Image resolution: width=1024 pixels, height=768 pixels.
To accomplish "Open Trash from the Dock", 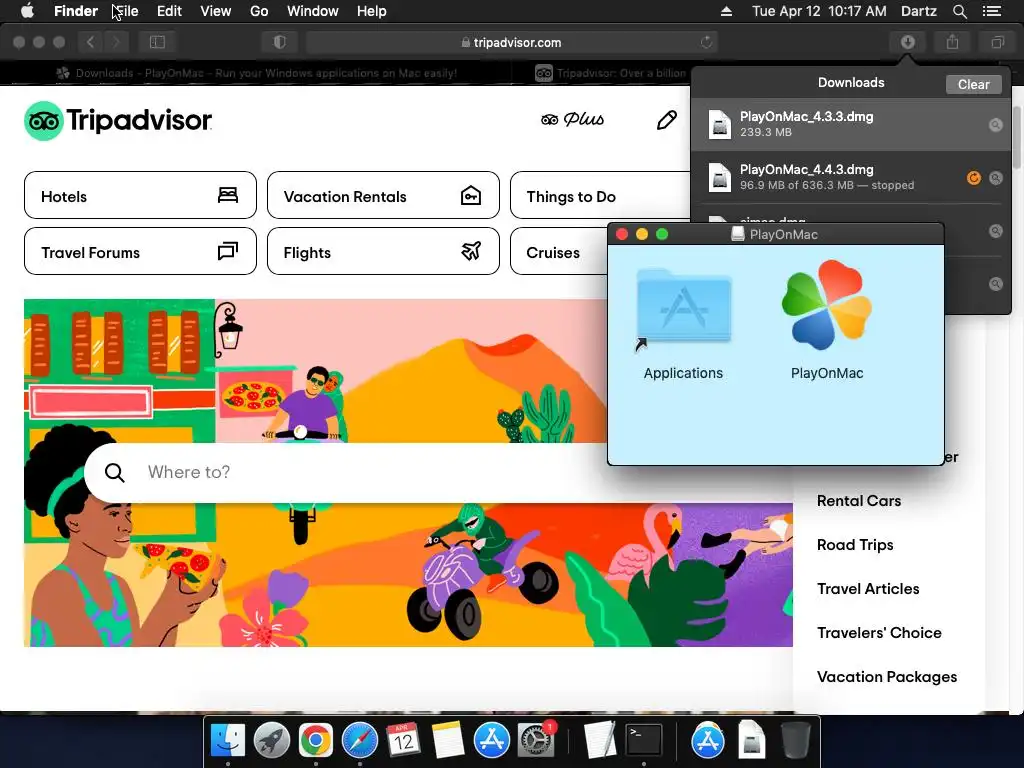I will coord(795,741).
